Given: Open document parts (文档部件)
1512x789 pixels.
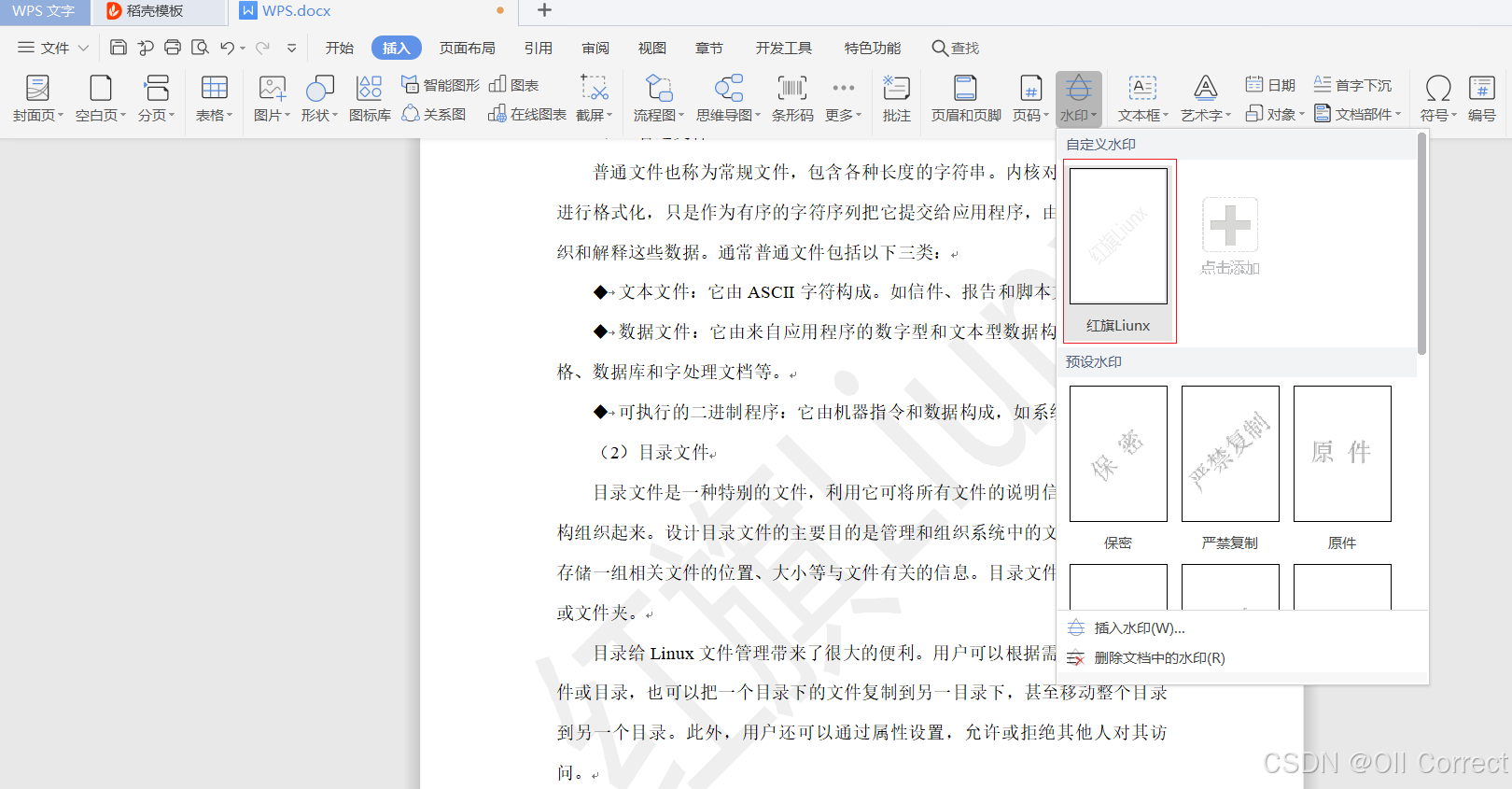Looking at the screenshot, I should 1358,114.
